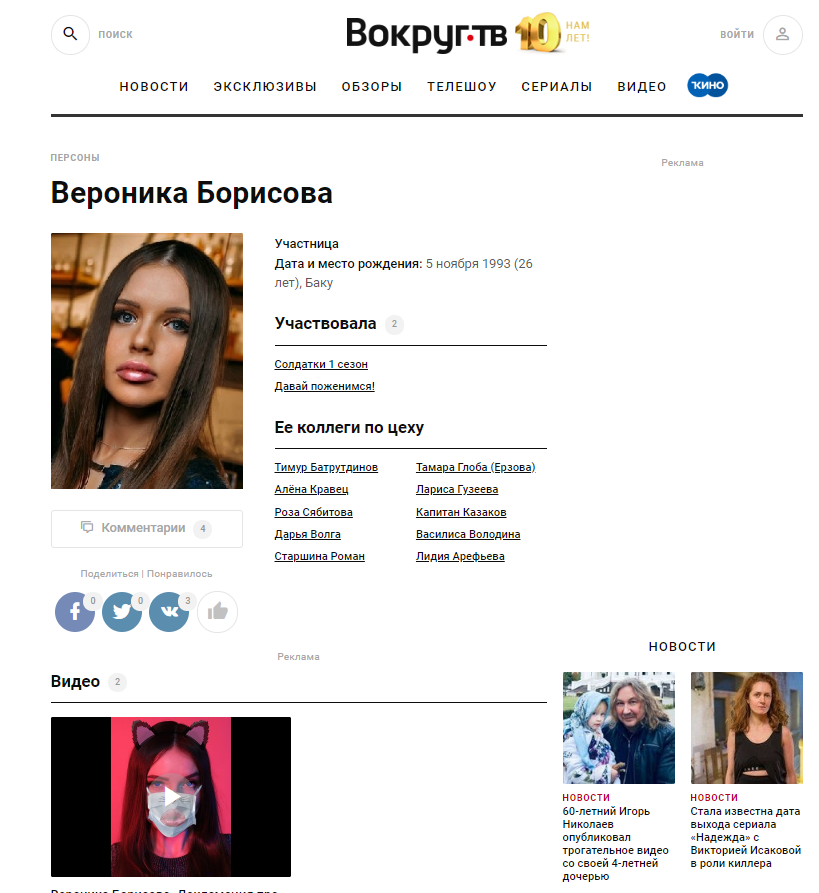Viewport: 819px width, 893px height.
Task: Open Лариса Гузеева profile link
Action: click(457, 489)
